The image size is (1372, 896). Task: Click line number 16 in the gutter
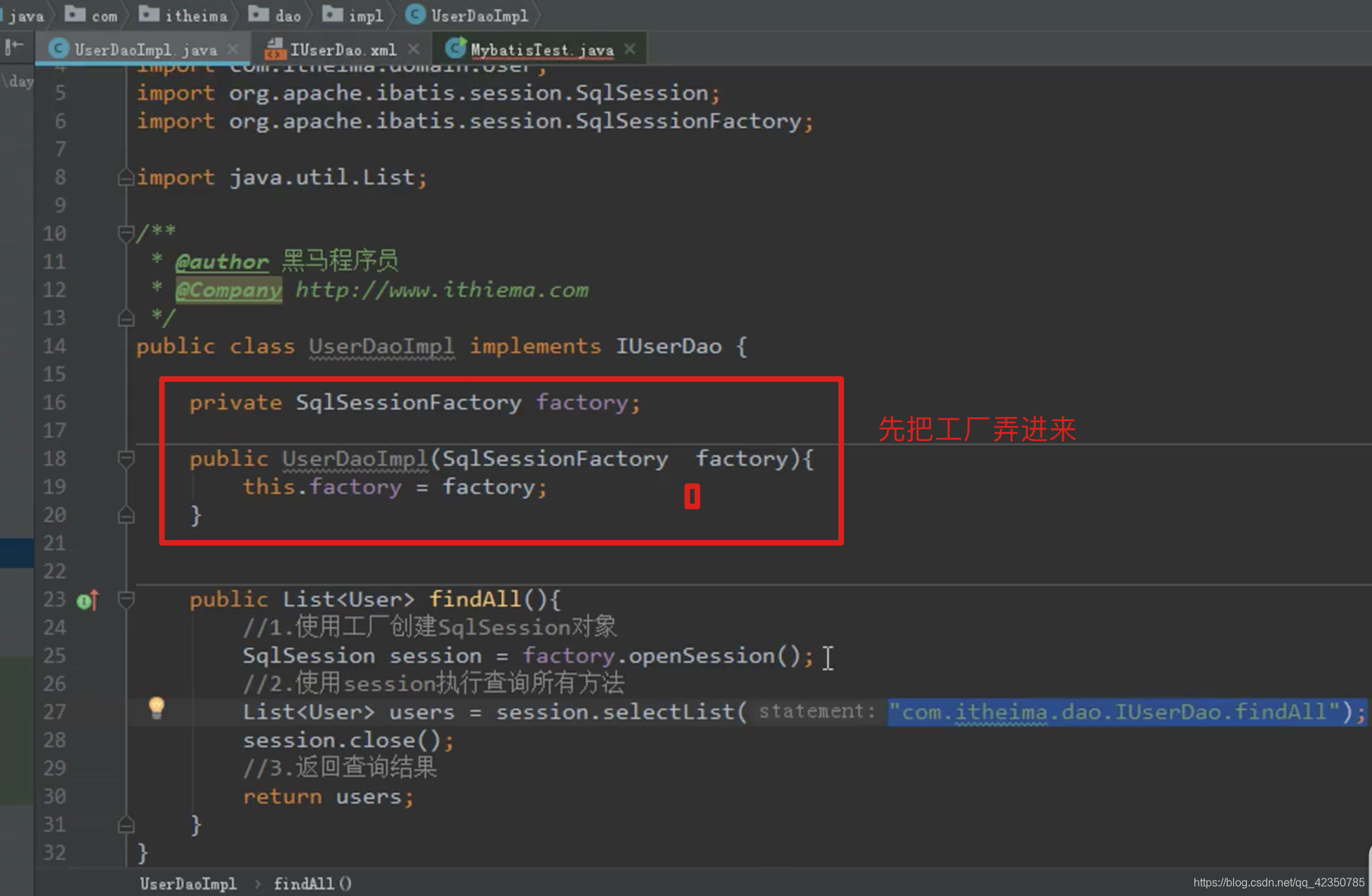tap(55, 402)
